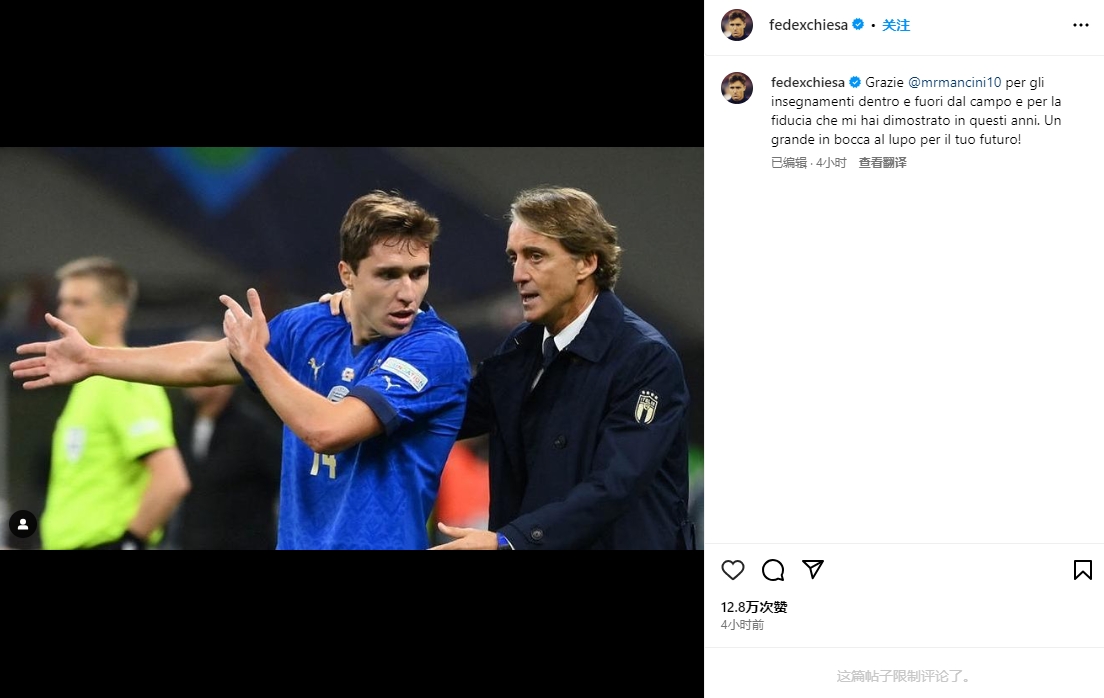The width and height of the screenshot is (1104, 698).
Task: Open comments via the speech bubble icon
Action: click(773, 570)
